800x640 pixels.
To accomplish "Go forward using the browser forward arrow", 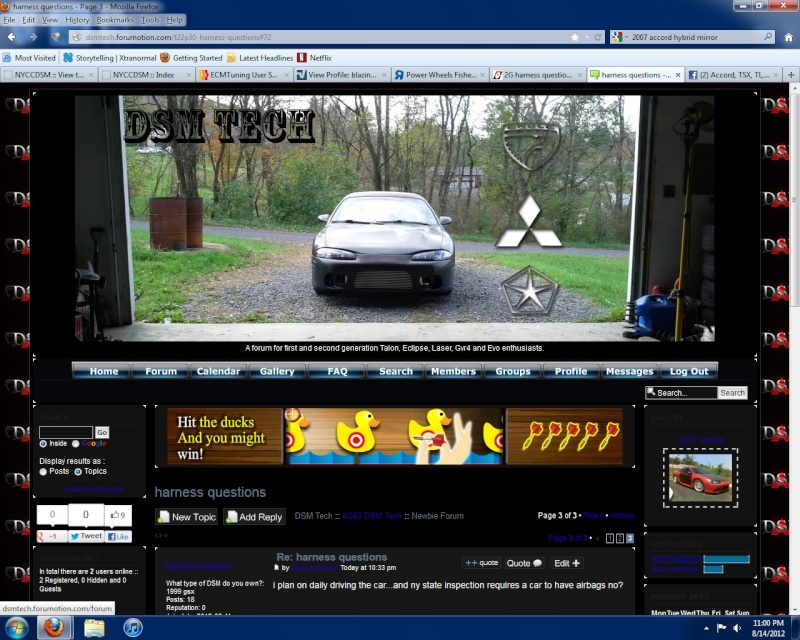I will coord(33,37).
